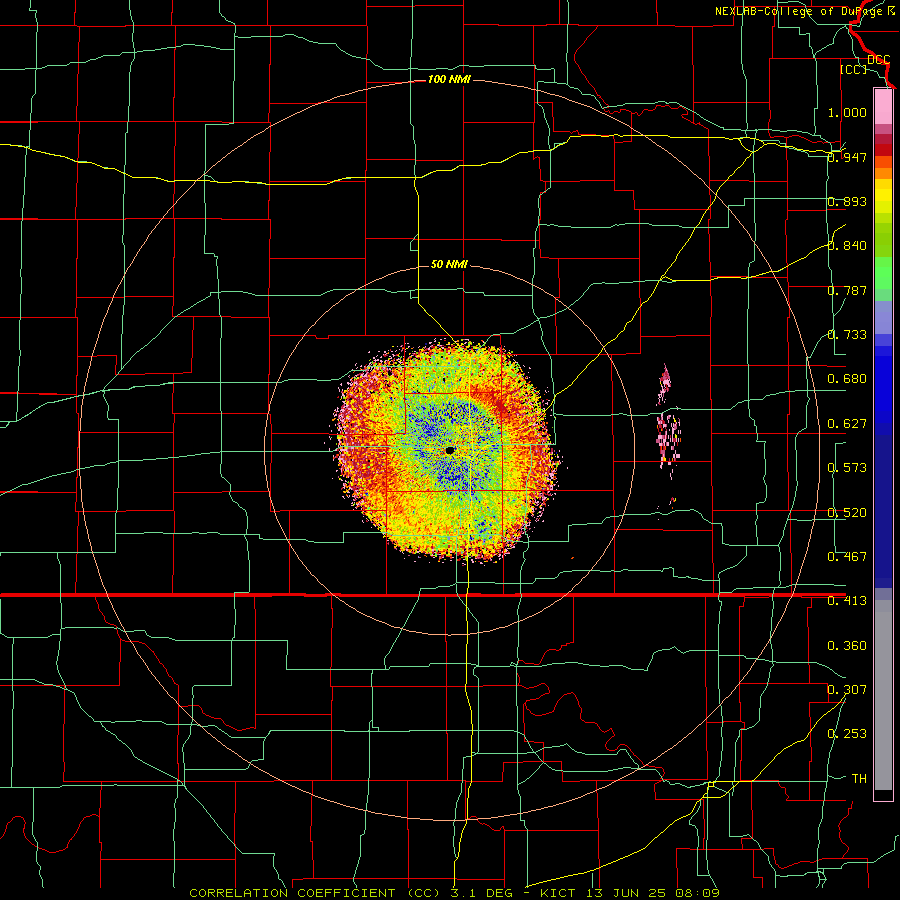Click the 100 NMI range ring label
900x900 pixels.
[449, 79]
